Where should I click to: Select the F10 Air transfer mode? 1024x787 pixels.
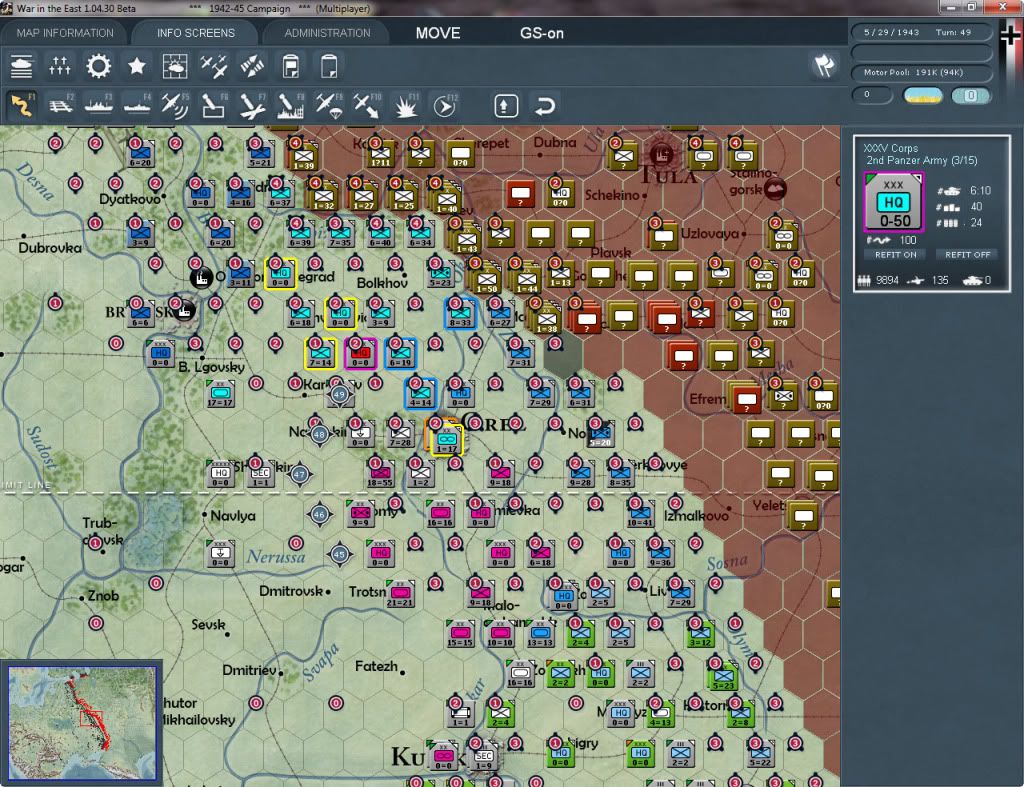367,105
